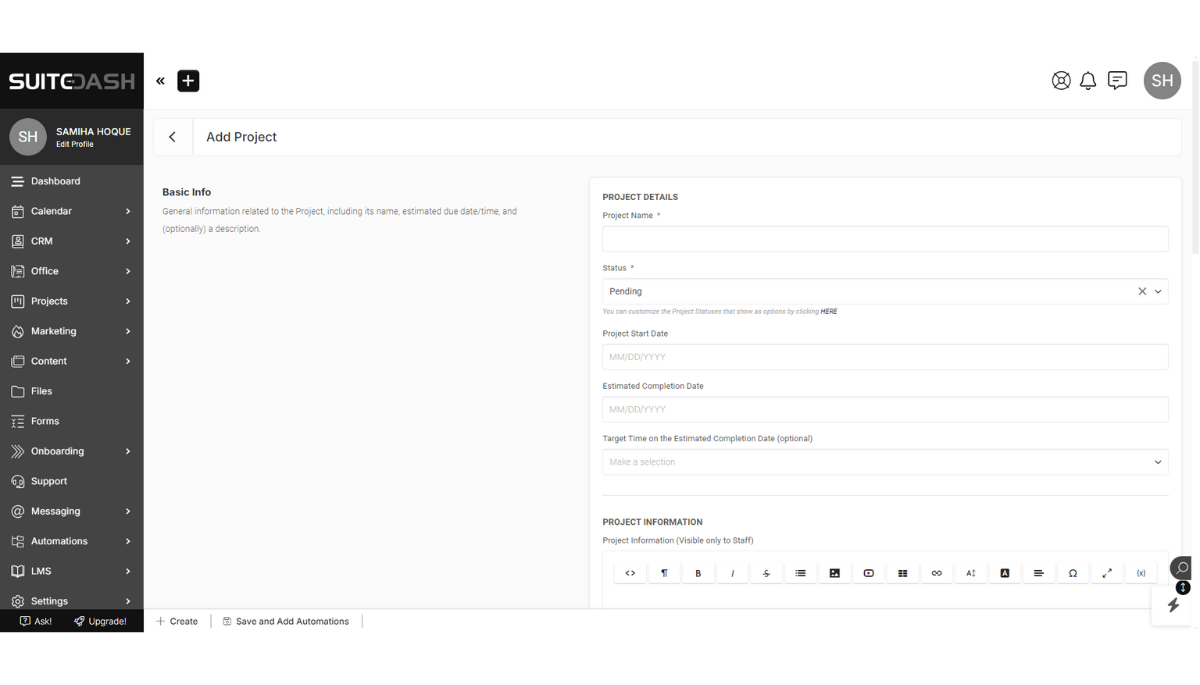The width and height of the screenshot is (1200, 685).
Task: Select the Bold formatting icon
Action: pos(698,572)
